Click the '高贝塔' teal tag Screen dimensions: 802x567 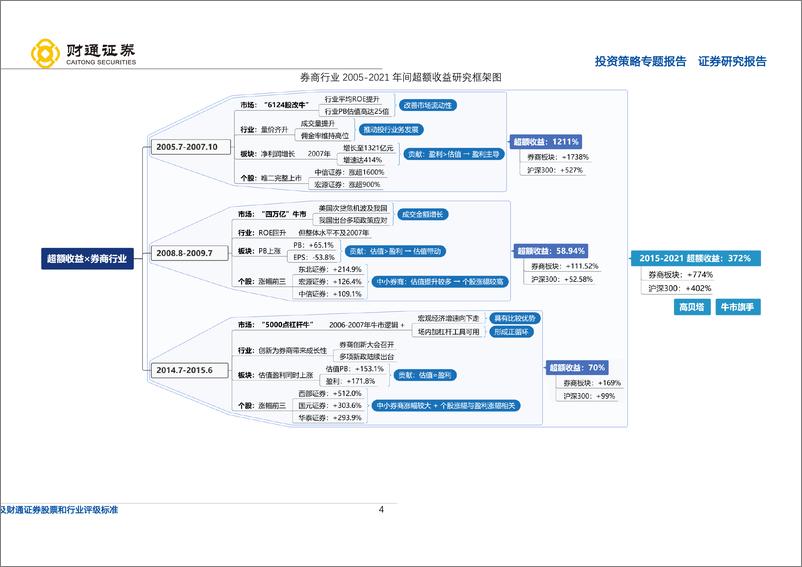tap(692, 307)
